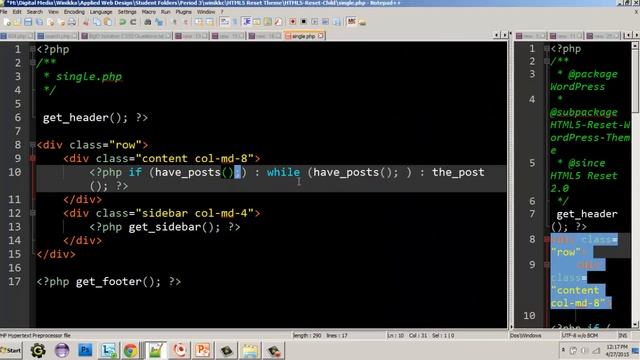
Task: Open the User Defined Language toolbar icon
Action: tap(257, 22)
